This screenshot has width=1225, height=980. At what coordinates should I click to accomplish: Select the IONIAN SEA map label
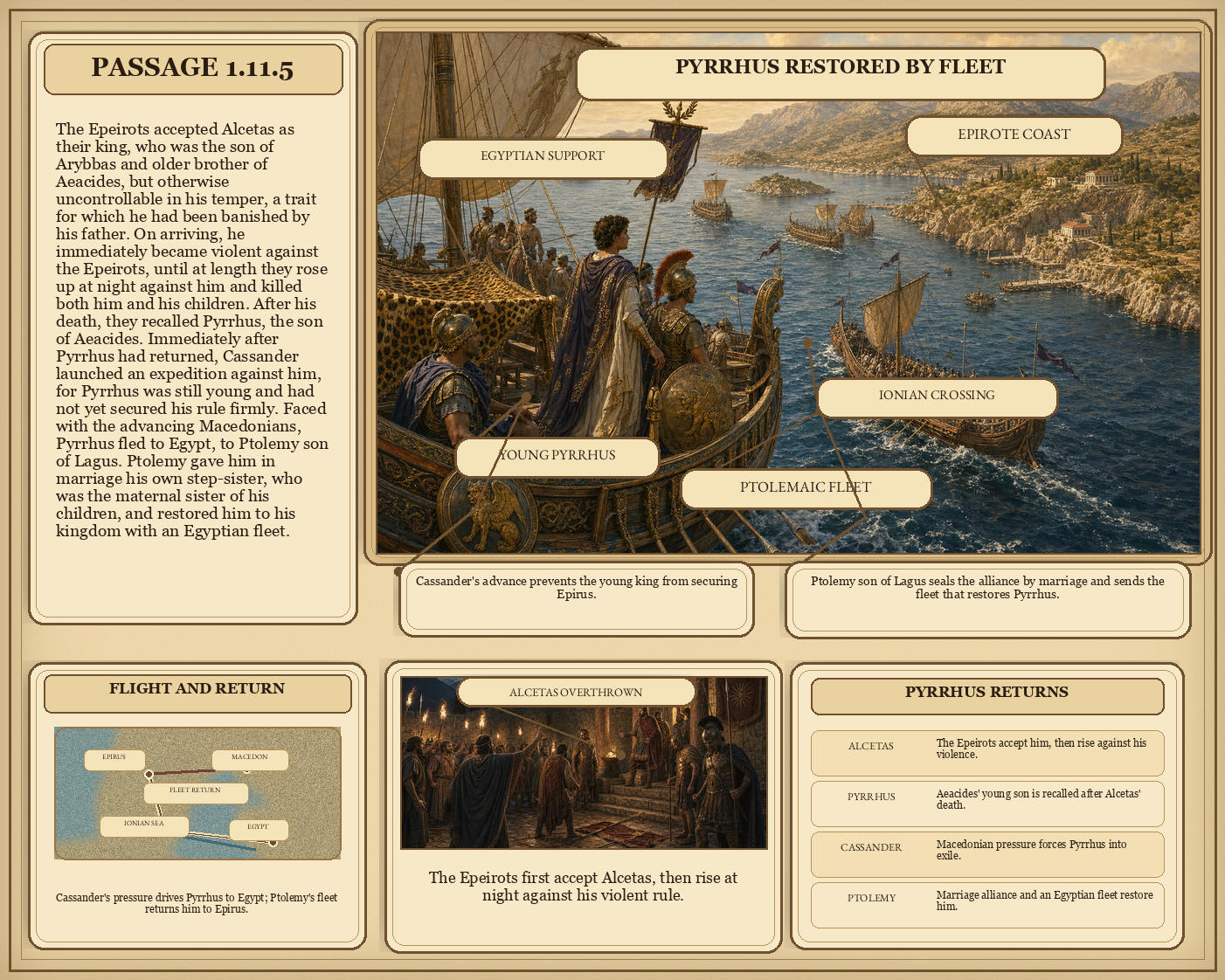tap(144, 825)
